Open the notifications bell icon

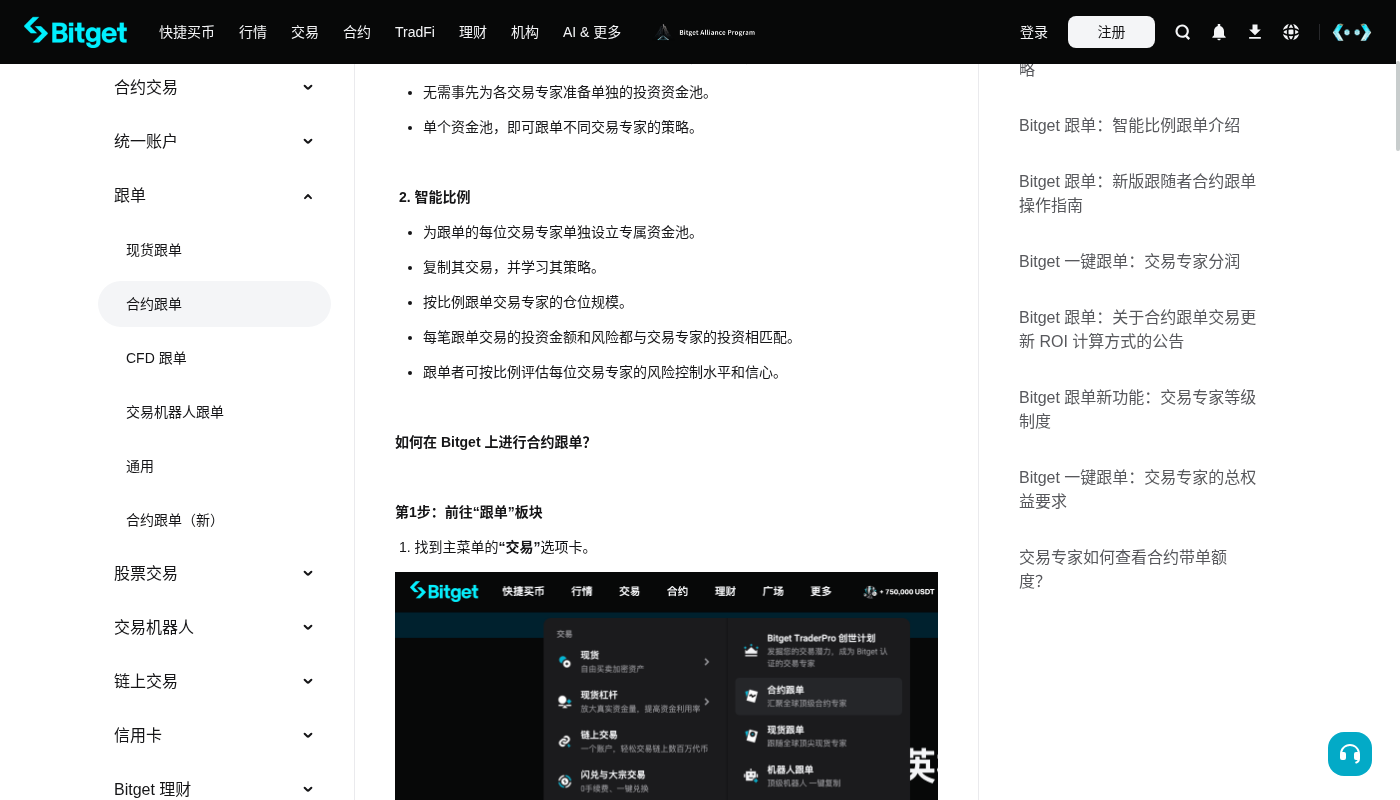tap(1219, 32)
